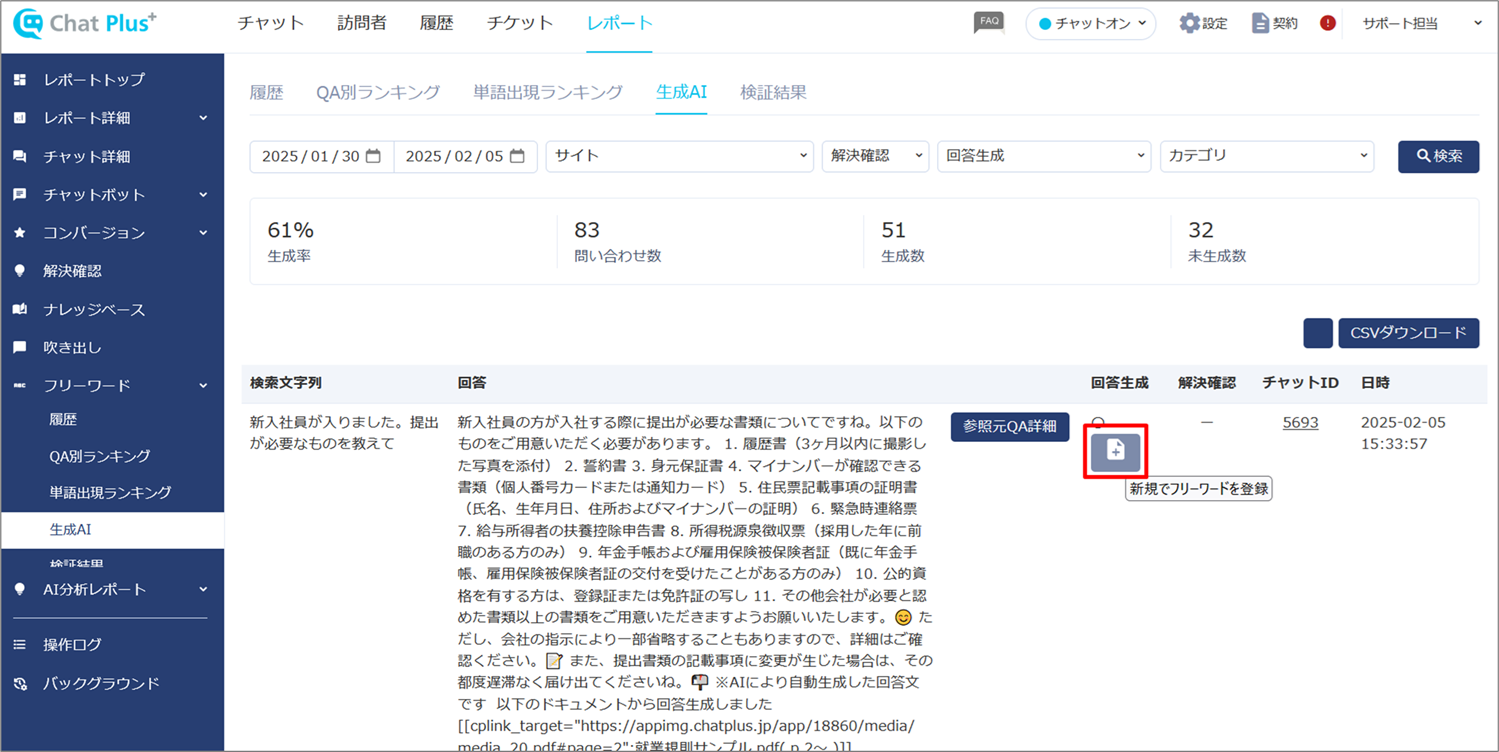Open QA別ランキング in the sidebar

point(100,456)
